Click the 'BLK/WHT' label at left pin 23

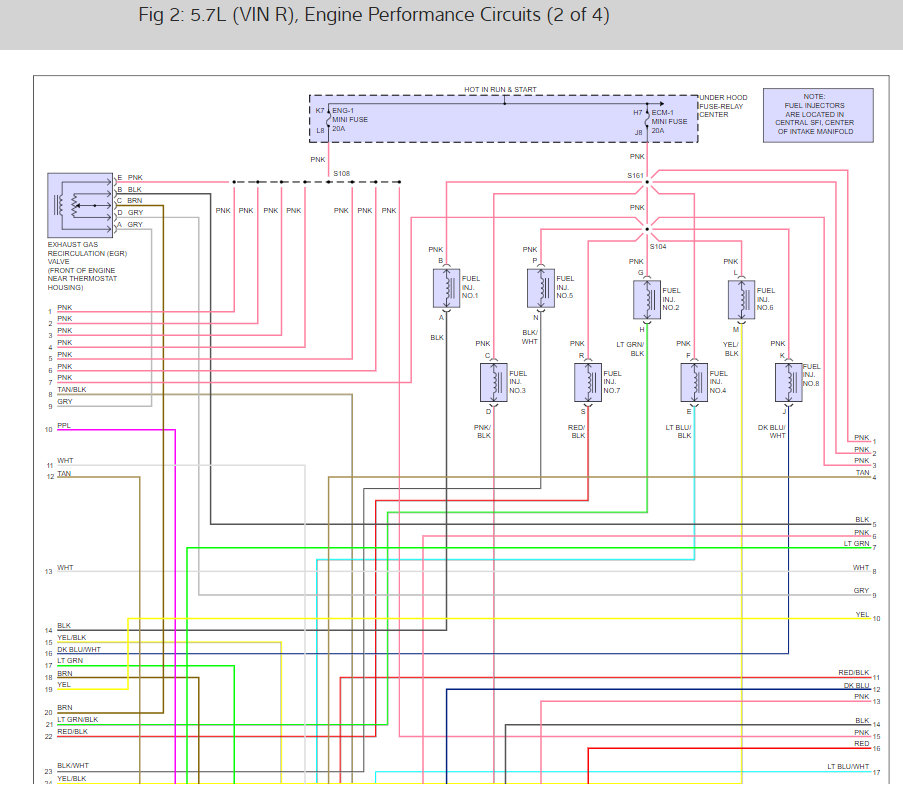point(73,765)
